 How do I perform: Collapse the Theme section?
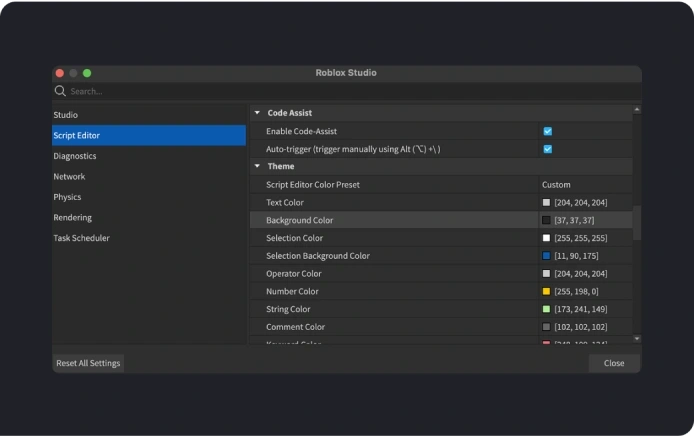[257, 166]
